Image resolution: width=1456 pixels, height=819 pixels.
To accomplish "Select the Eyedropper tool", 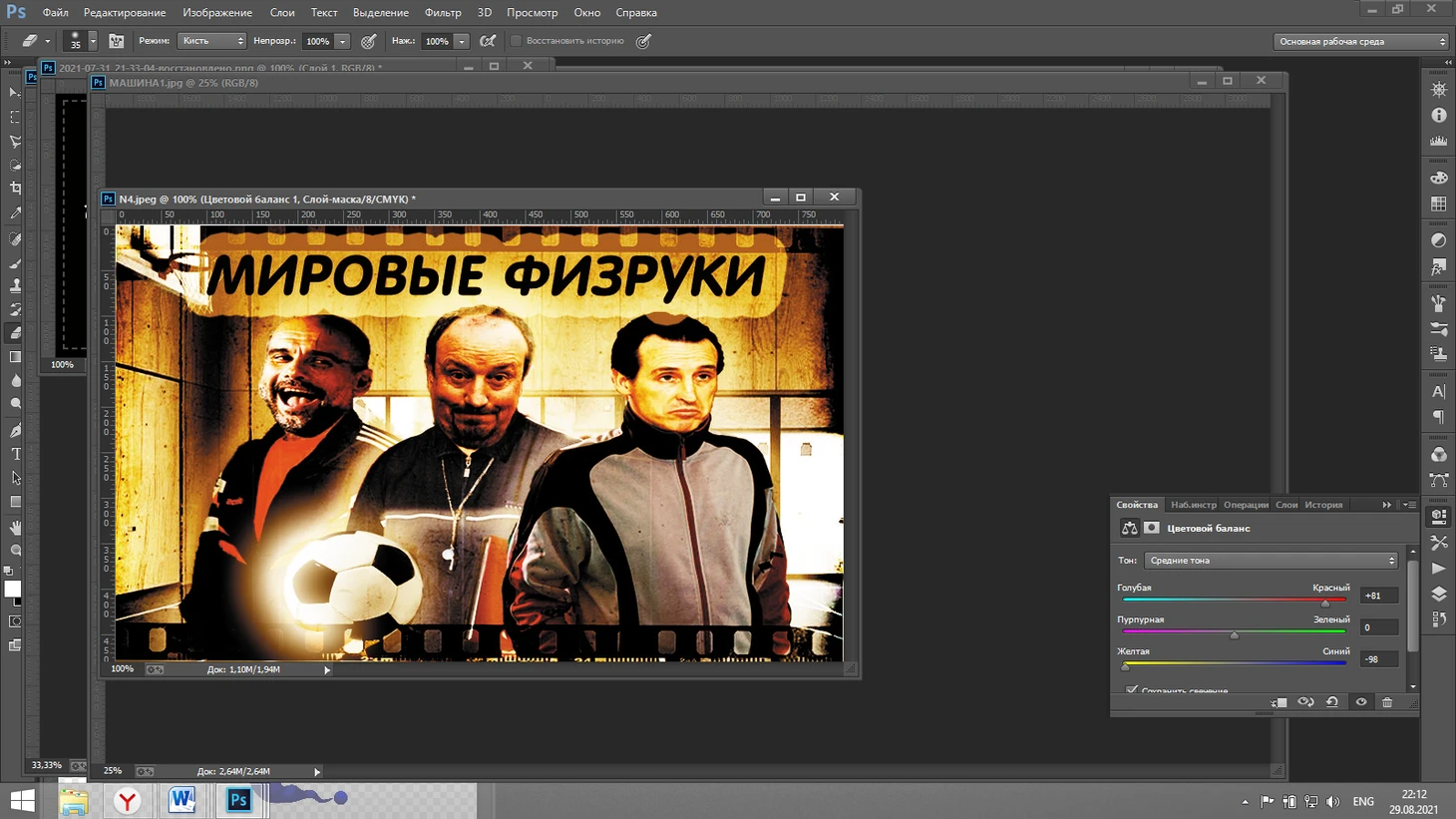I will 15,212.
